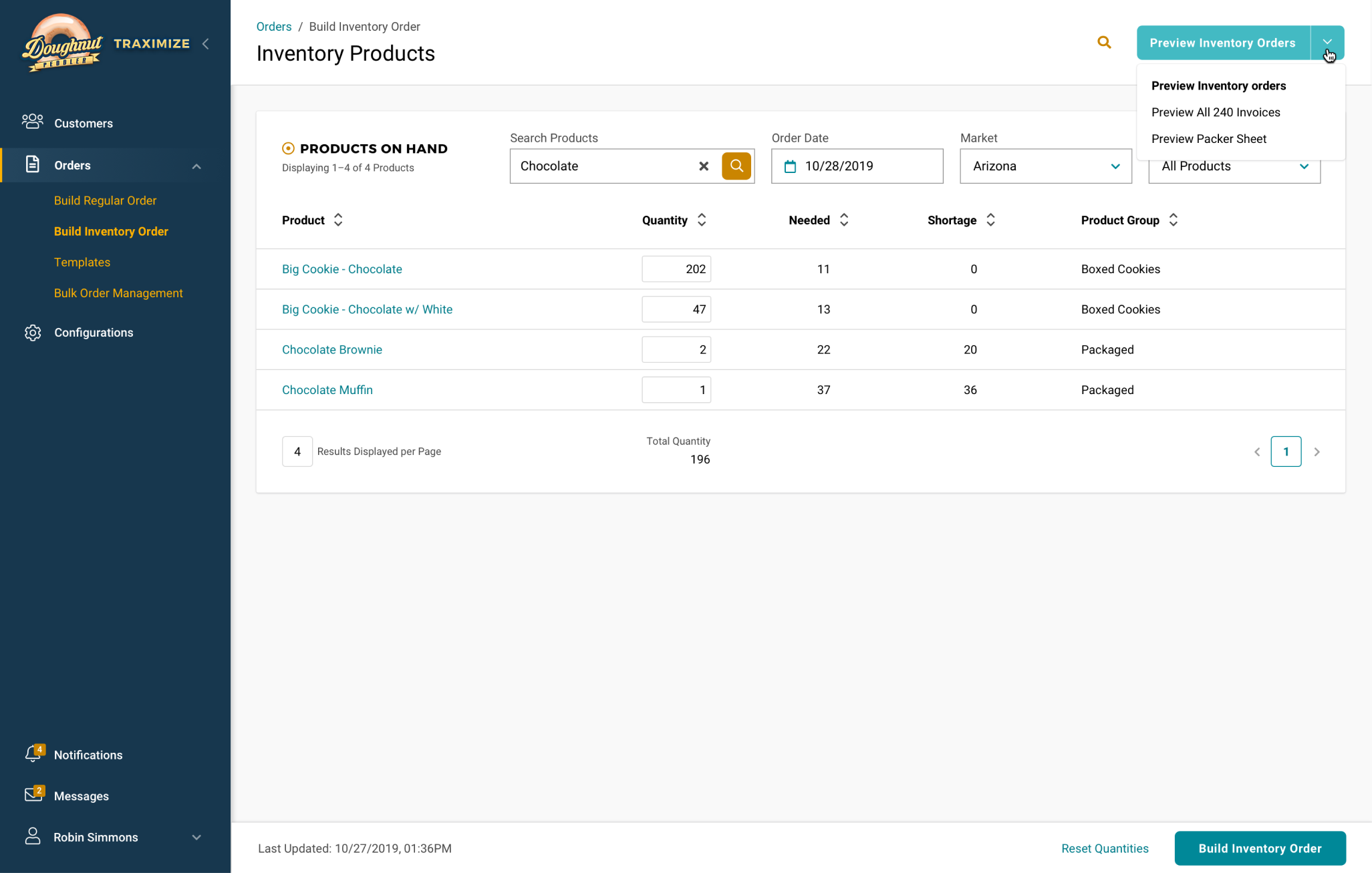Open the header search magnifier icon
This screenshot has width=1372, height=873.
(1104, 43)
